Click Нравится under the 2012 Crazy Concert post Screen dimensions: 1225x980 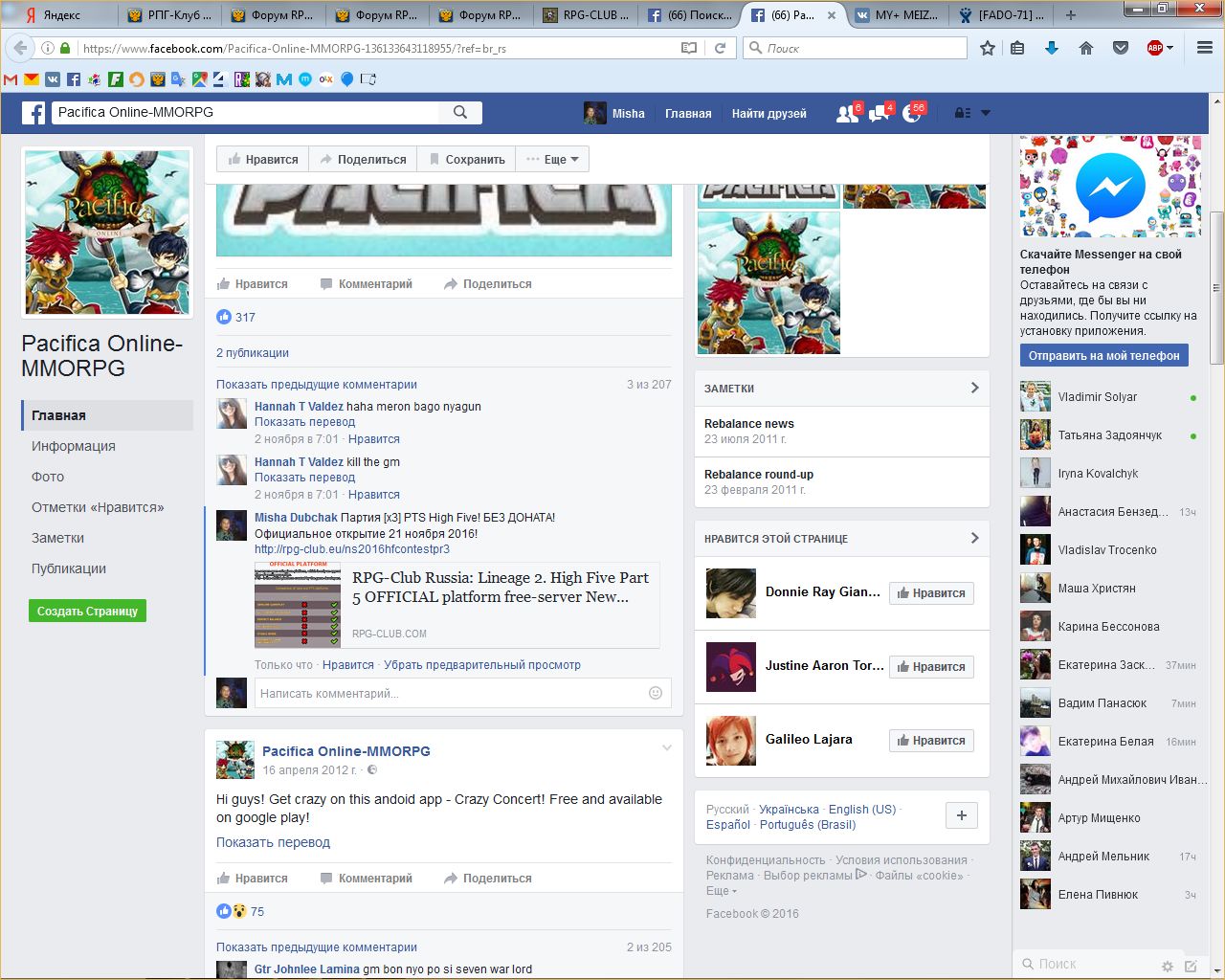[x=253, y=879]
